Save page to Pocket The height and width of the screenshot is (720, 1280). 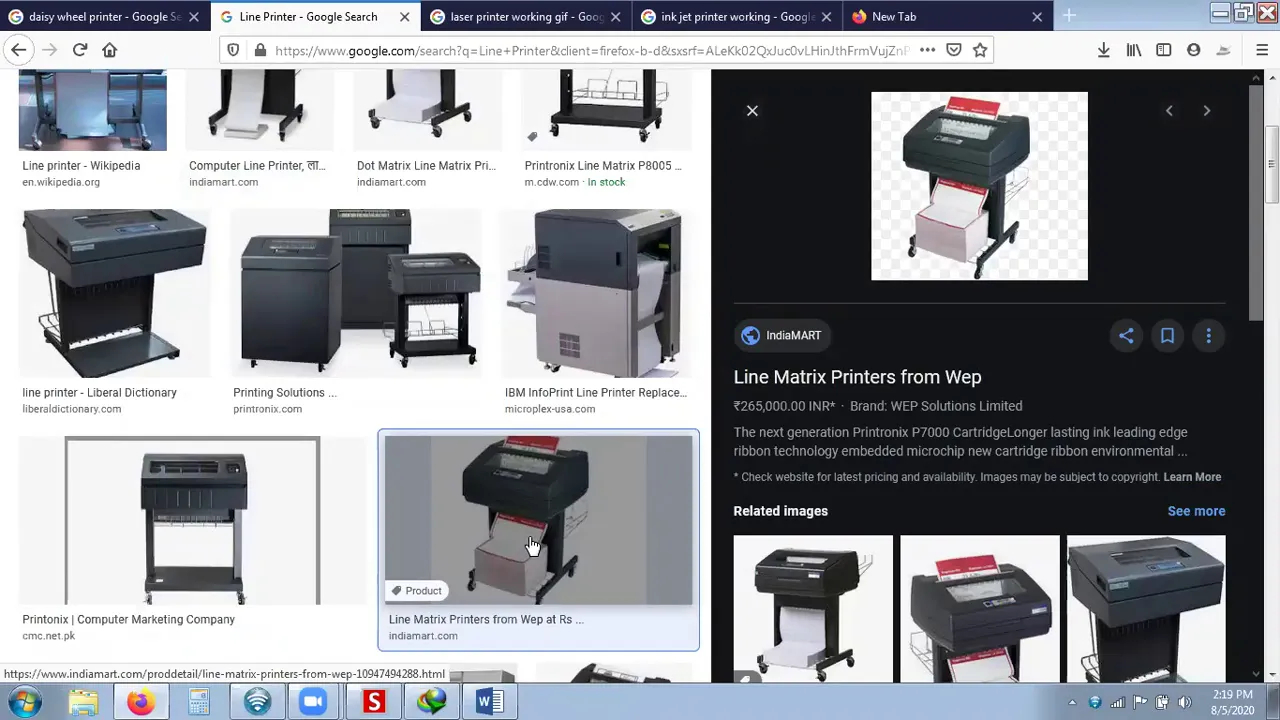(x=954, y=50)
